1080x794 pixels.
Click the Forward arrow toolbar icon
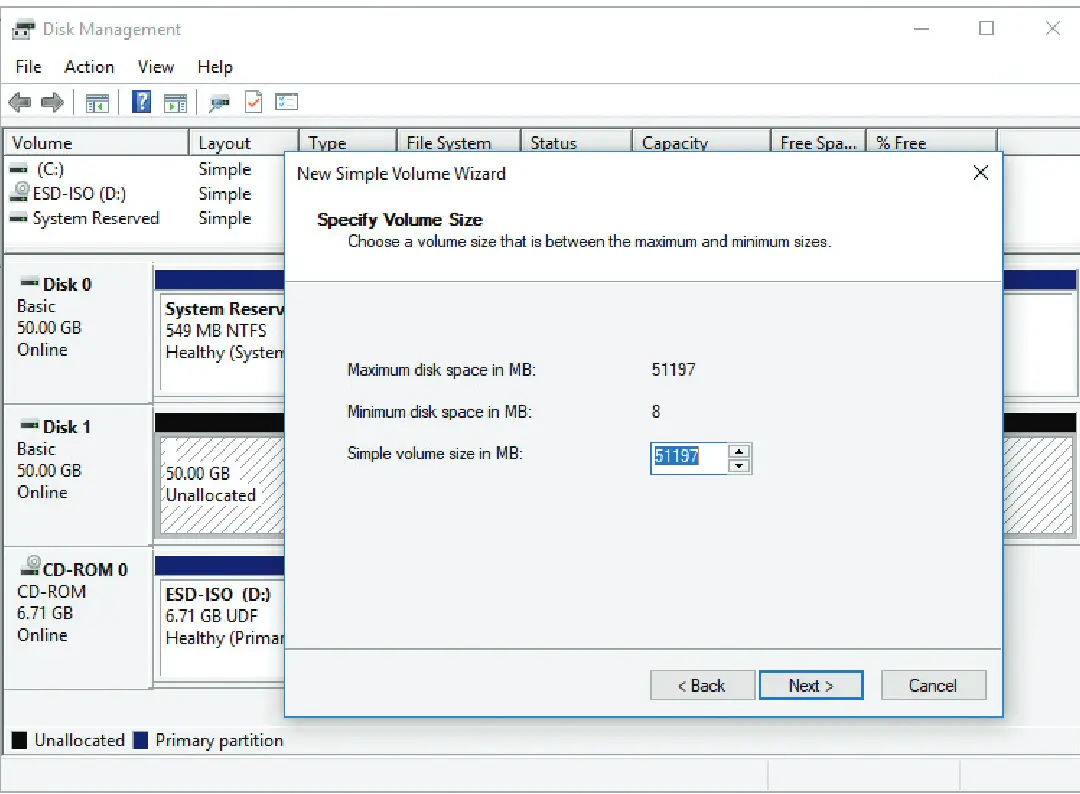pyautogui.click(x=52, y=102)
